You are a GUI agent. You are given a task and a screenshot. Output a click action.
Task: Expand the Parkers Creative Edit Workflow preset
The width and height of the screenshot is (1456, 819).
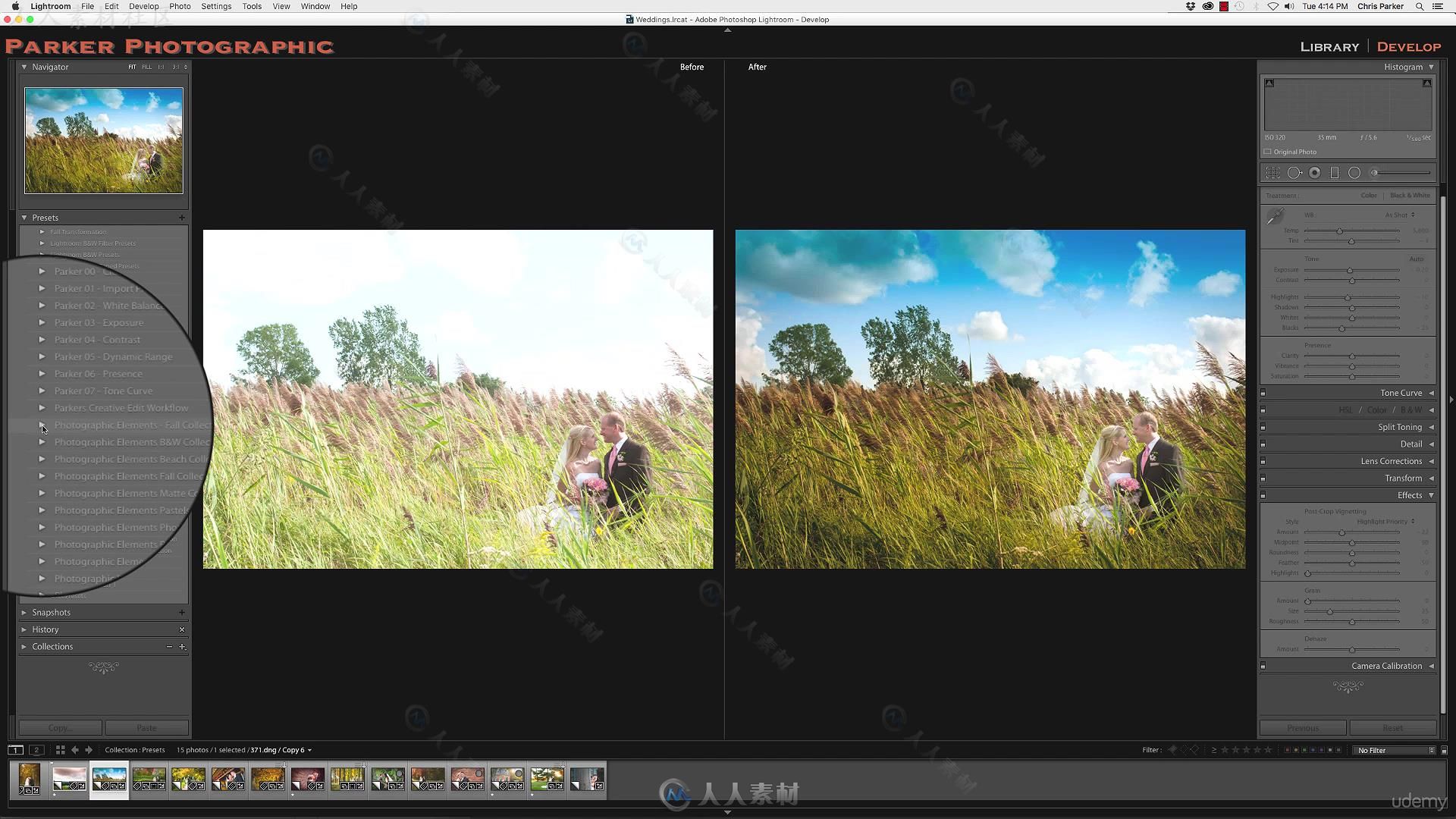(x=41, y=408)
